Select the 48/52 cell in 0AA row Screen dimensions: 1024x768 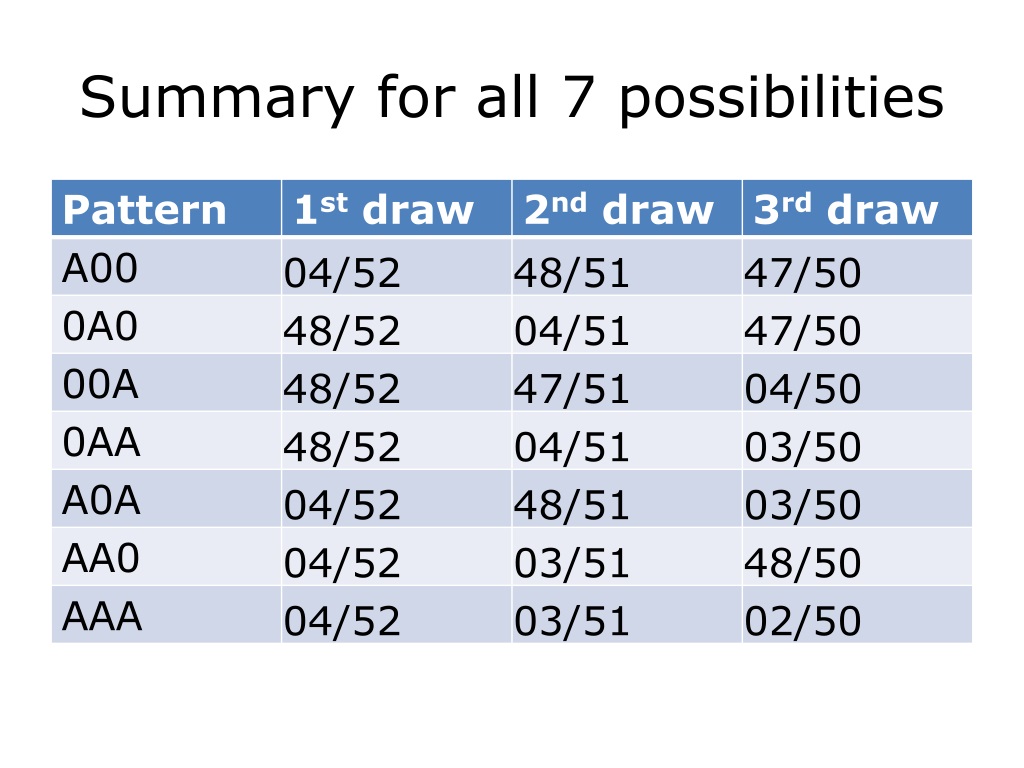(x=396, y=441)
